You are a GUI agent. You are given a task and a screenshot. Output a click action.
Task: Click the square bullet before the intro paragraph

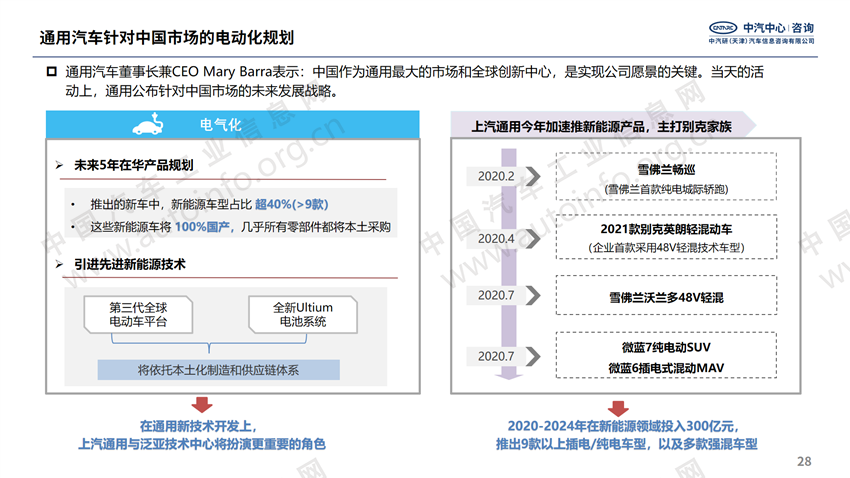pos(51,72)
